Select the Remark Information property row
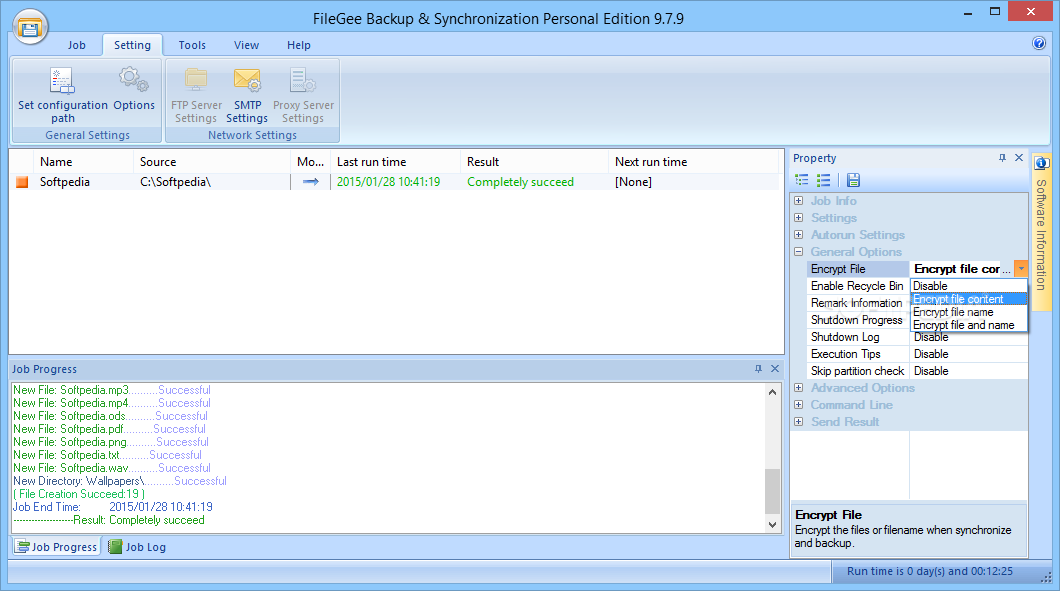This screenshot has height=591, width=1060. [x=858, y=303]
